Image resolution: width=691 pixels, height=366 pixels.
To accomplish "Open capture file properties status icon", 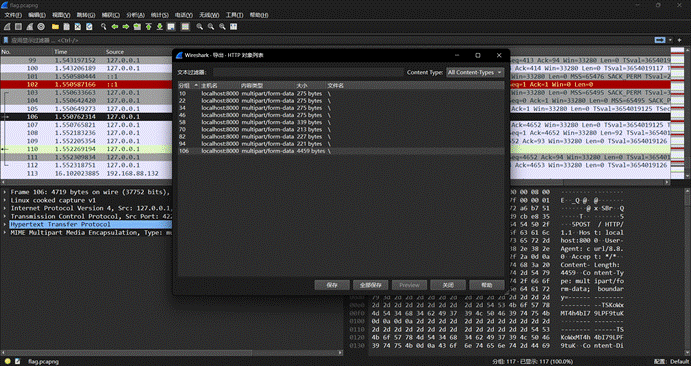I will 18,361.
